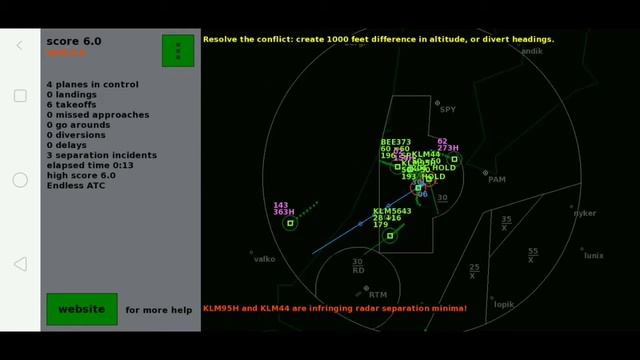Select the aircraft circled in red
This screenshot has width=640, height=360.
click(x=418, y=188)
